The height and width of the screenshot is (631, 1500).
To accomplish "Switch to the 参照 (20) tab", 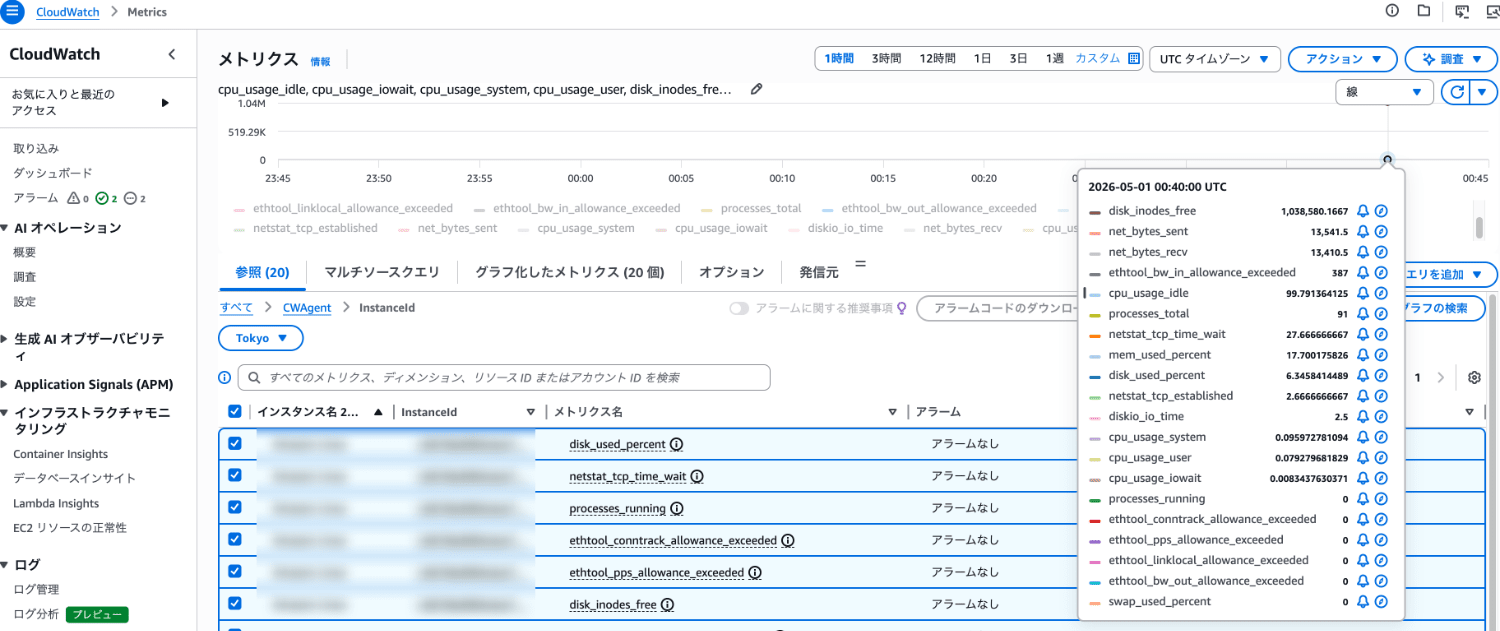I will click(x=263, y=272).
